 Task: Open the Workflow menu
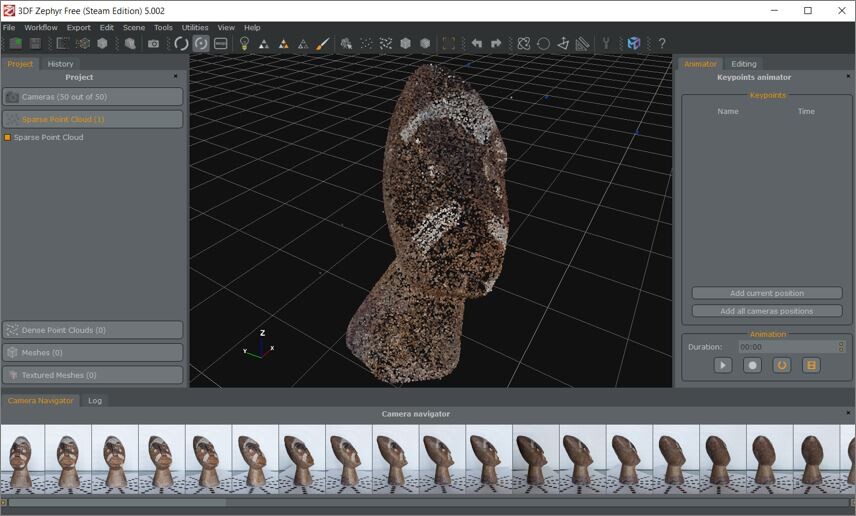[x=41, y=28]
